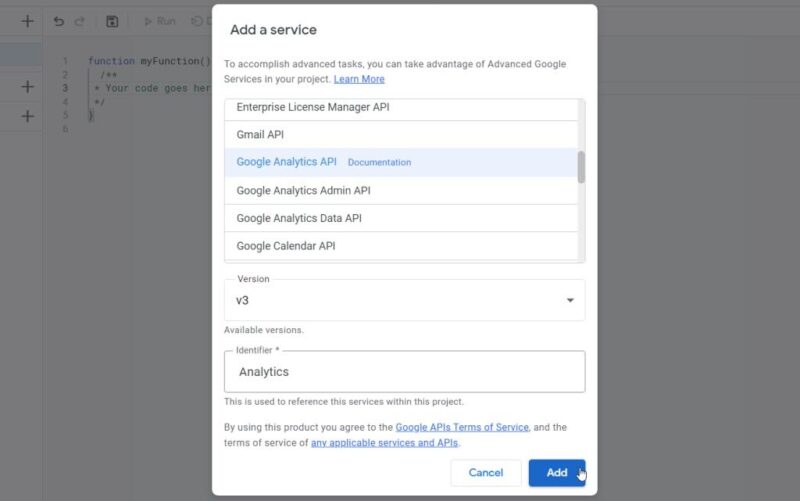Click the top plus icon to add file
The height and width of the screenshot is (501, 800).
tap(27, 21)
